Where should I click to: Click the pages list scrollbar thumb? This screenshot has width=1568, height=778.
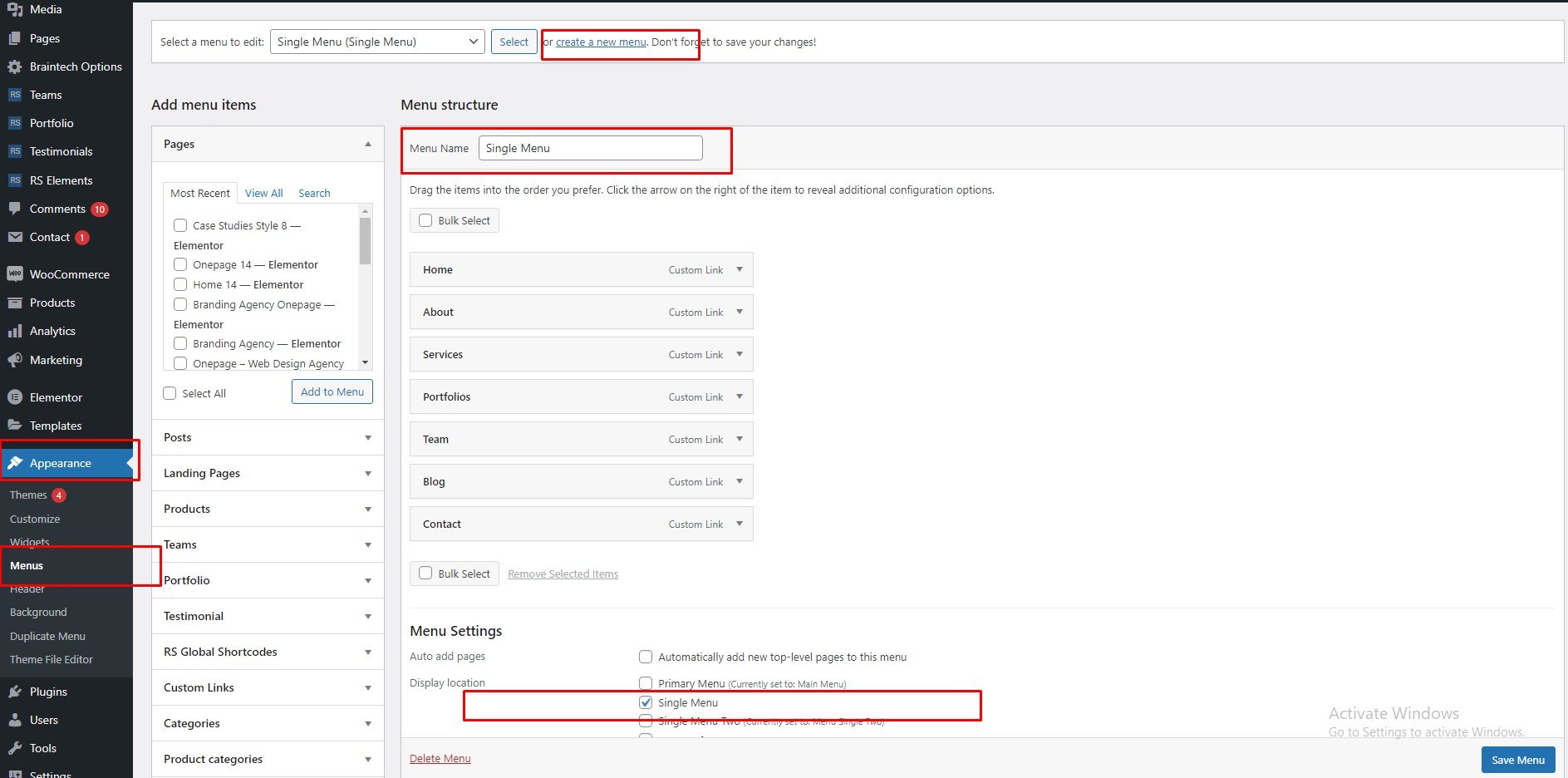coord(365,241)
